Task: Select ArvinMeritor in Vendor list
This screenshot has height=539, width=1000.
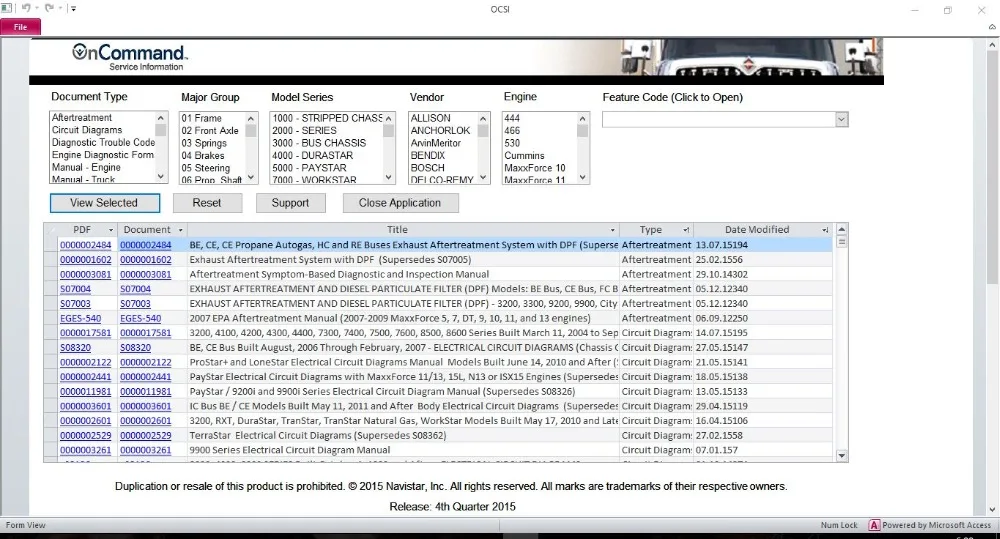Action: point(436,143)
